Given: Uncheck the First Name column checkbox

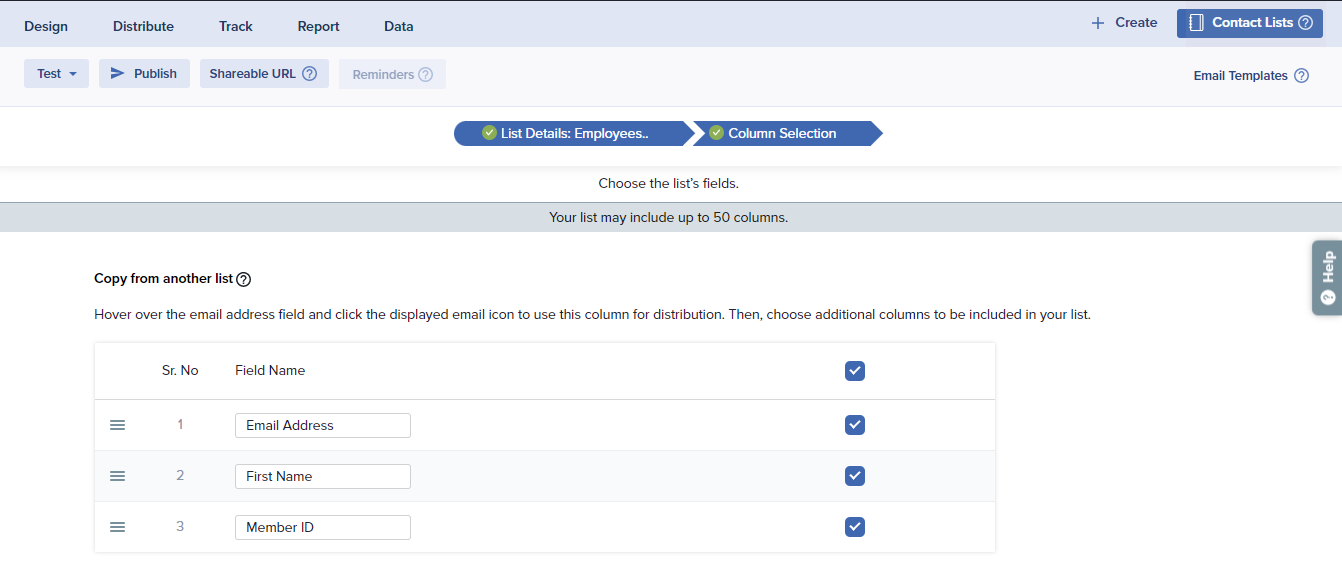Looking at the screenshot, I should point(854,476).
